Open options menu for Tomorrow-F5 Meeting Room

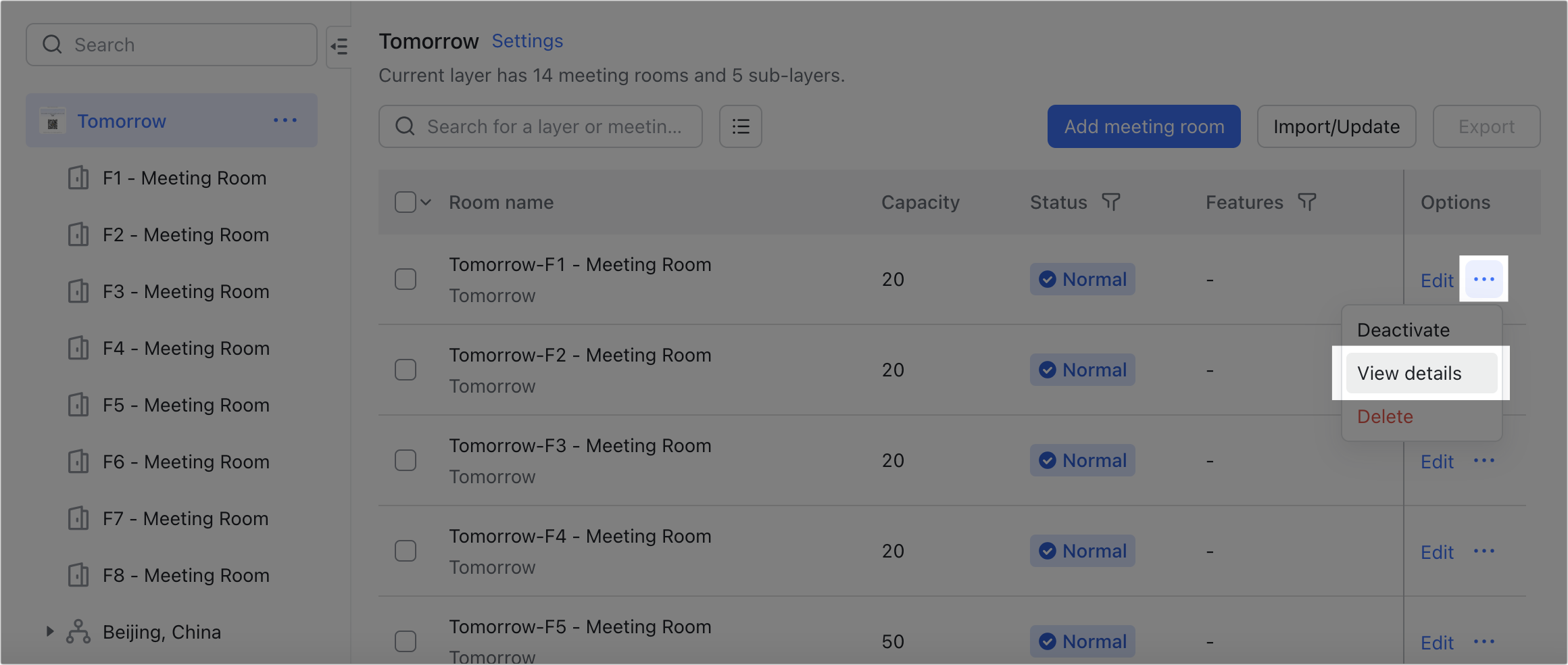[x=1484, y=641]
